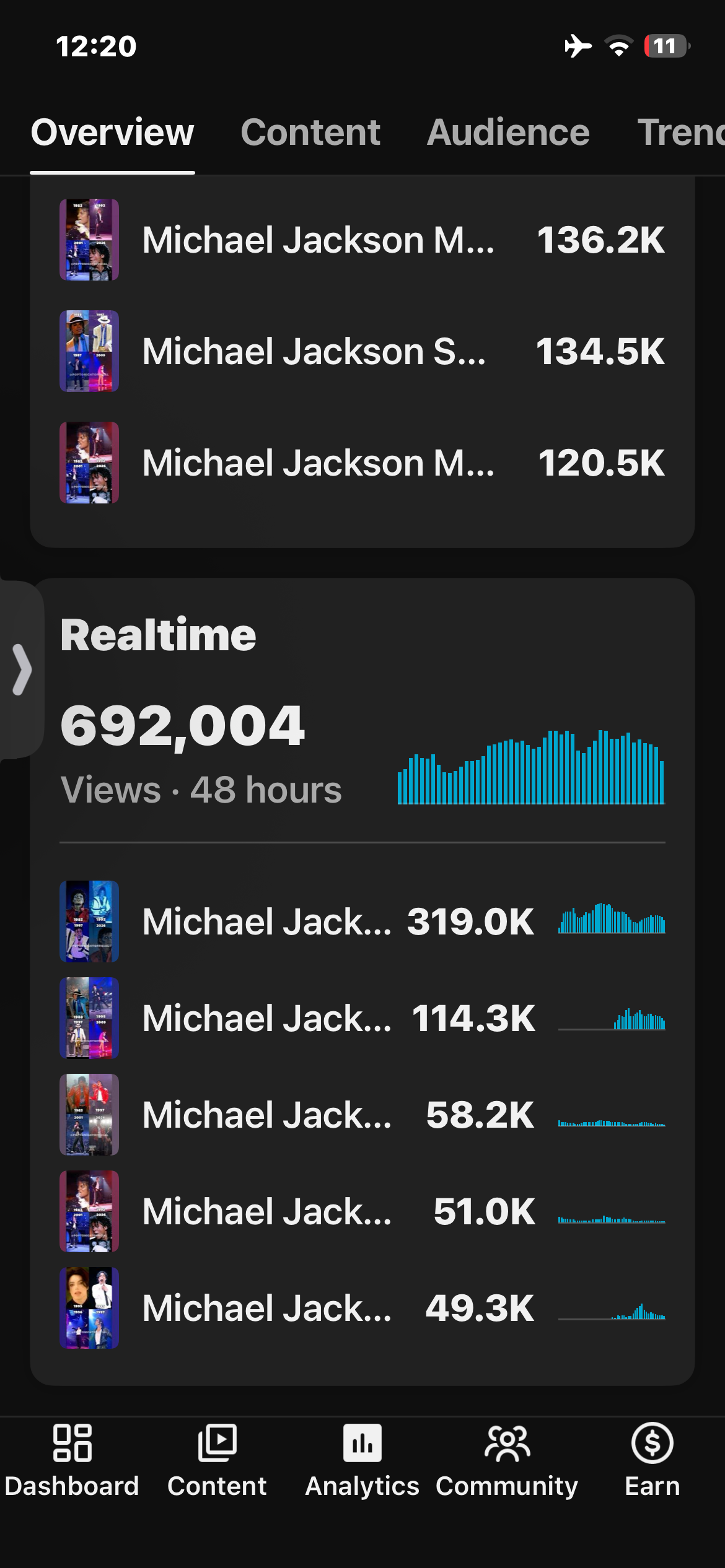Open the video with 136.2K views
725x1568 pixels.
362,240
